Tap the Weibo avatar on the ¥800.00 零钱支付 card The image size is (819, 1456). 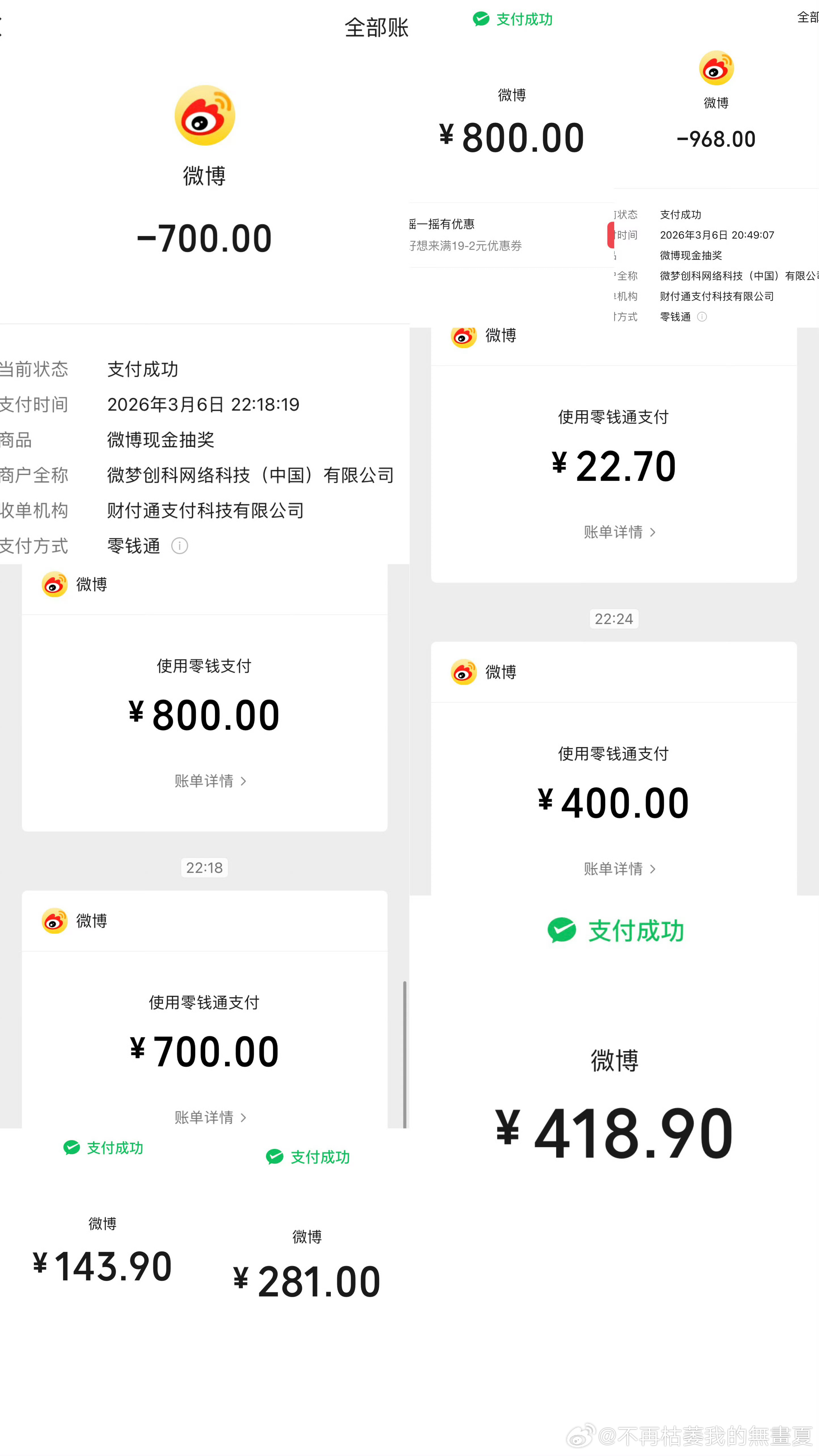55,584
